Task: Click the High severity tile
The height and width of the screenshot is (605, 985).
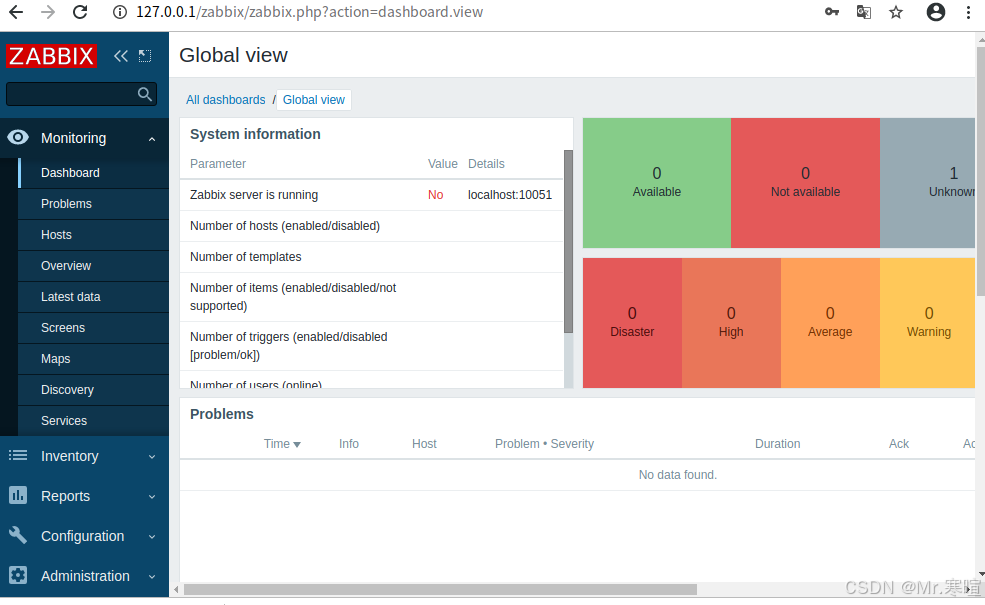Action: click(731, 323)
